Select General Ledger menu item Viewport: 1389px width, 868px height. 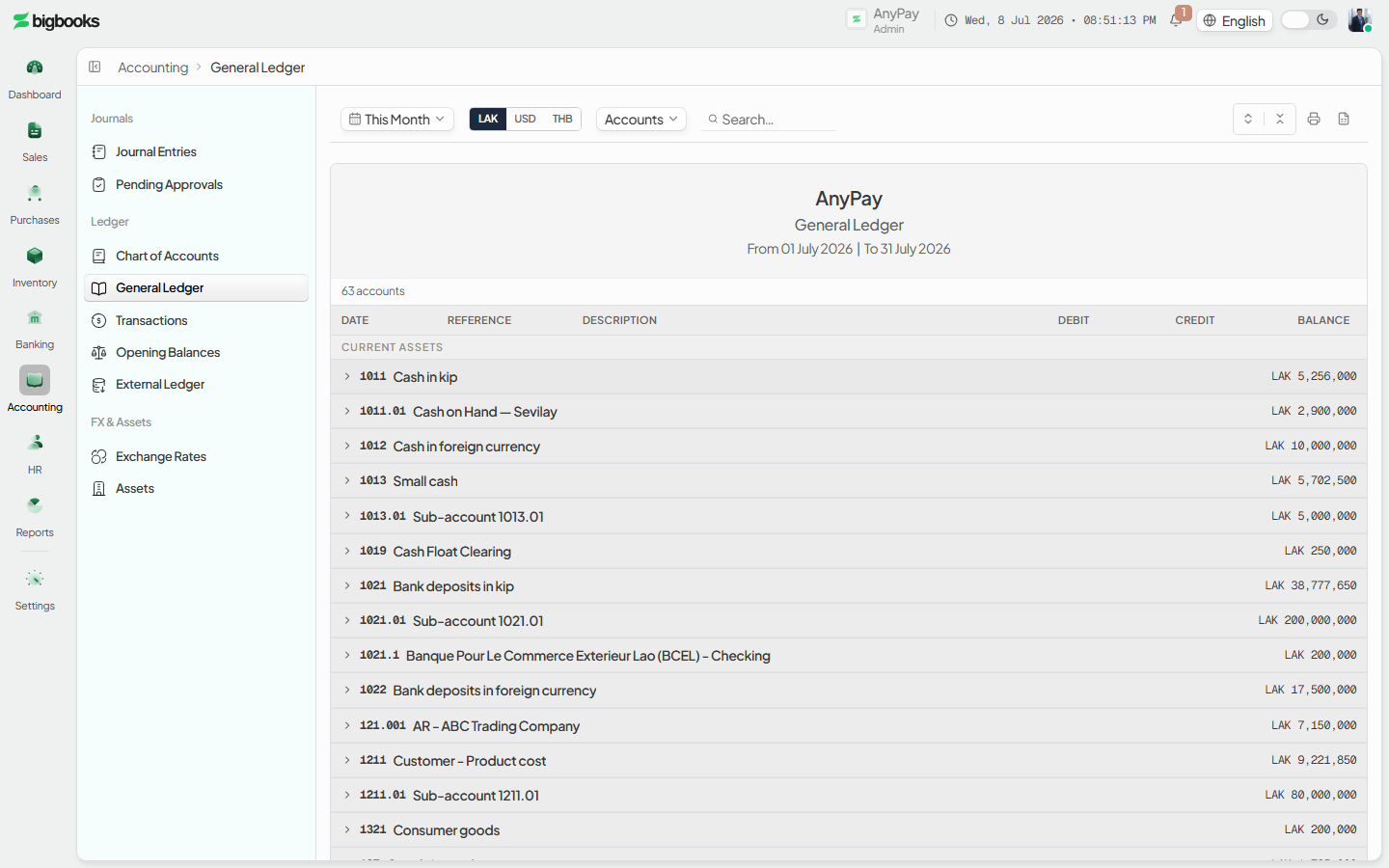coord(197,287)
